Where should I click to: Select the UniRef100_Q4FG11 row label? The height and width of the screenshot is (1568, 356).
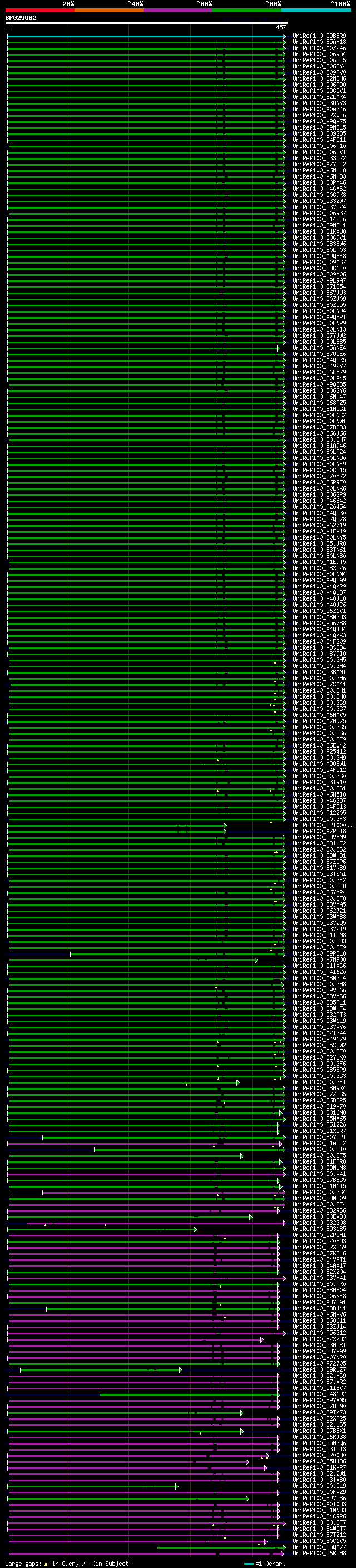pyautogui.click(x=319, y=140)
